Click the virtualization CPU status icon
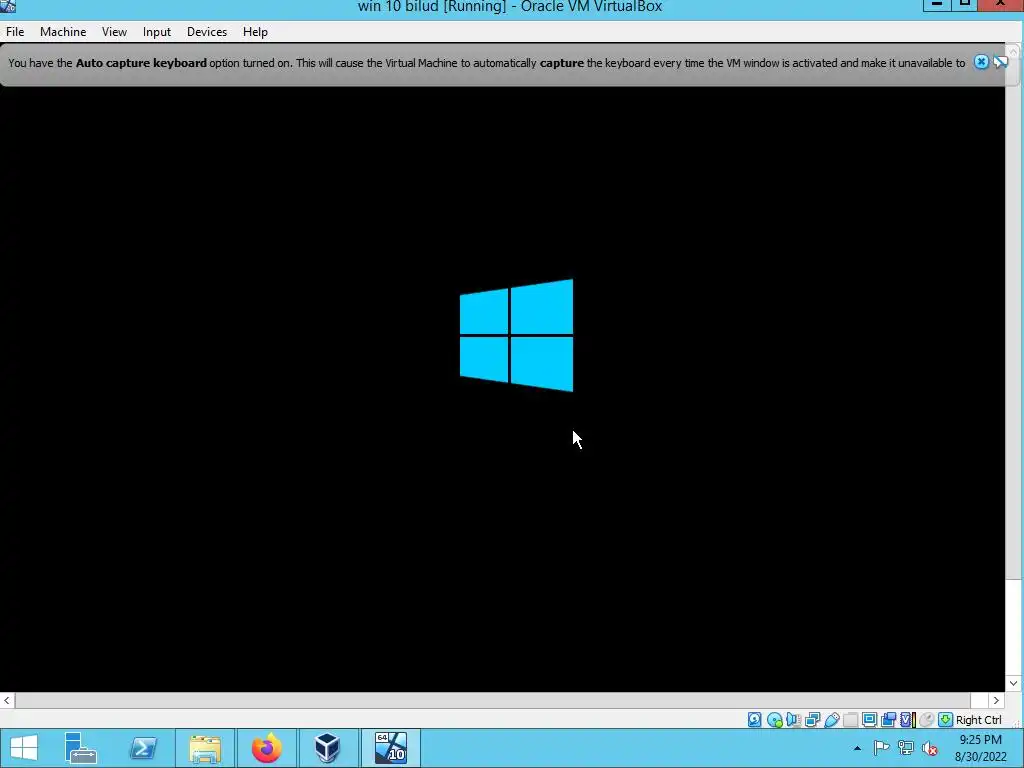This screenshot has height=768, width=1024. [908, 720]
